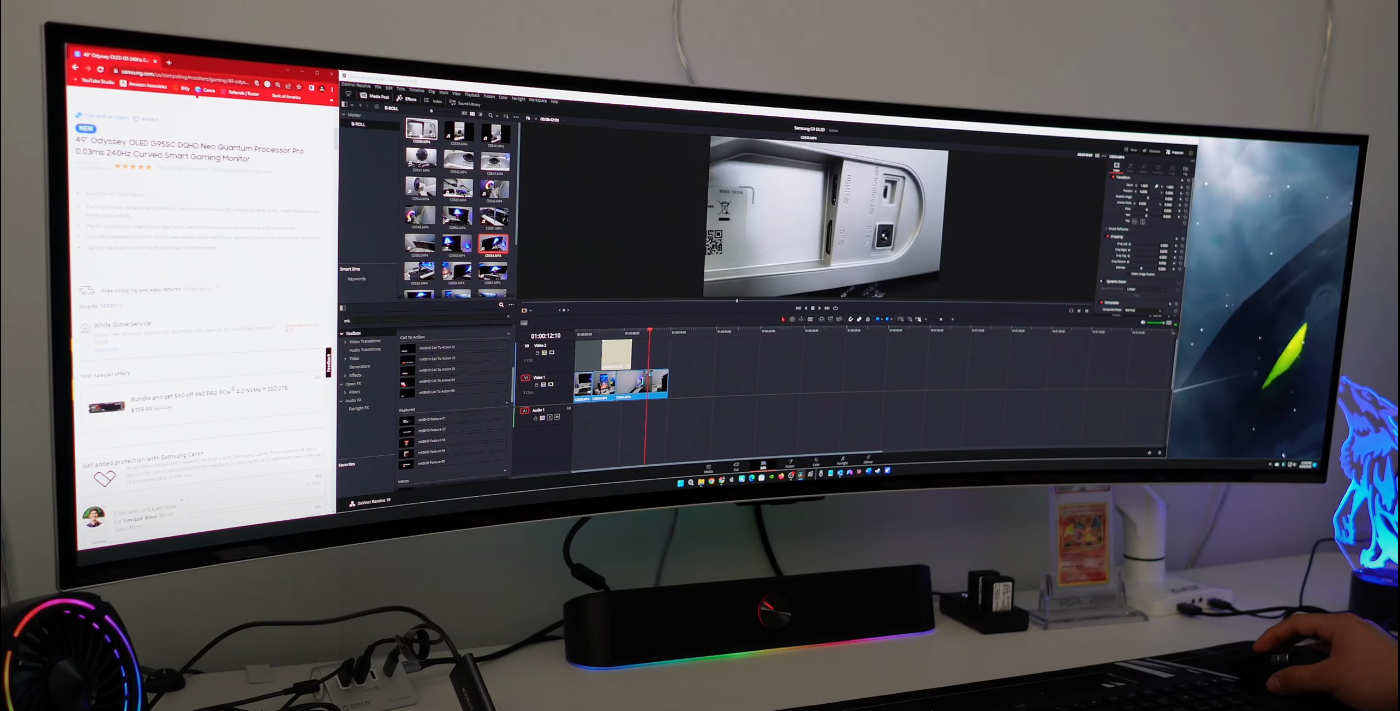This screenshot has width=1400, height=711.
Task: Open the Media Pool panel in Resolve
Action: pyautogui.click(x=376, y=98)
